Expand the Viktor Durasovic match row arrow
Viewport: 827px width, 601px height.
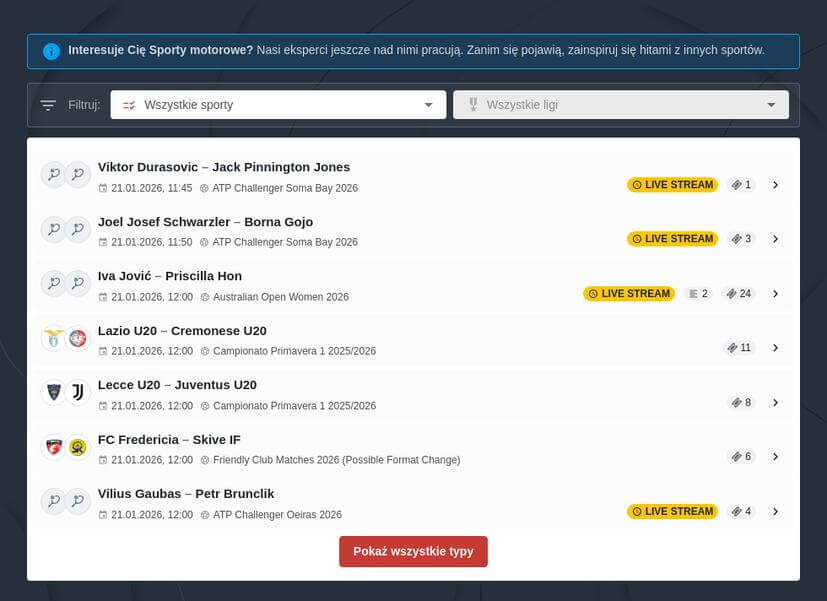click(775, 185)
